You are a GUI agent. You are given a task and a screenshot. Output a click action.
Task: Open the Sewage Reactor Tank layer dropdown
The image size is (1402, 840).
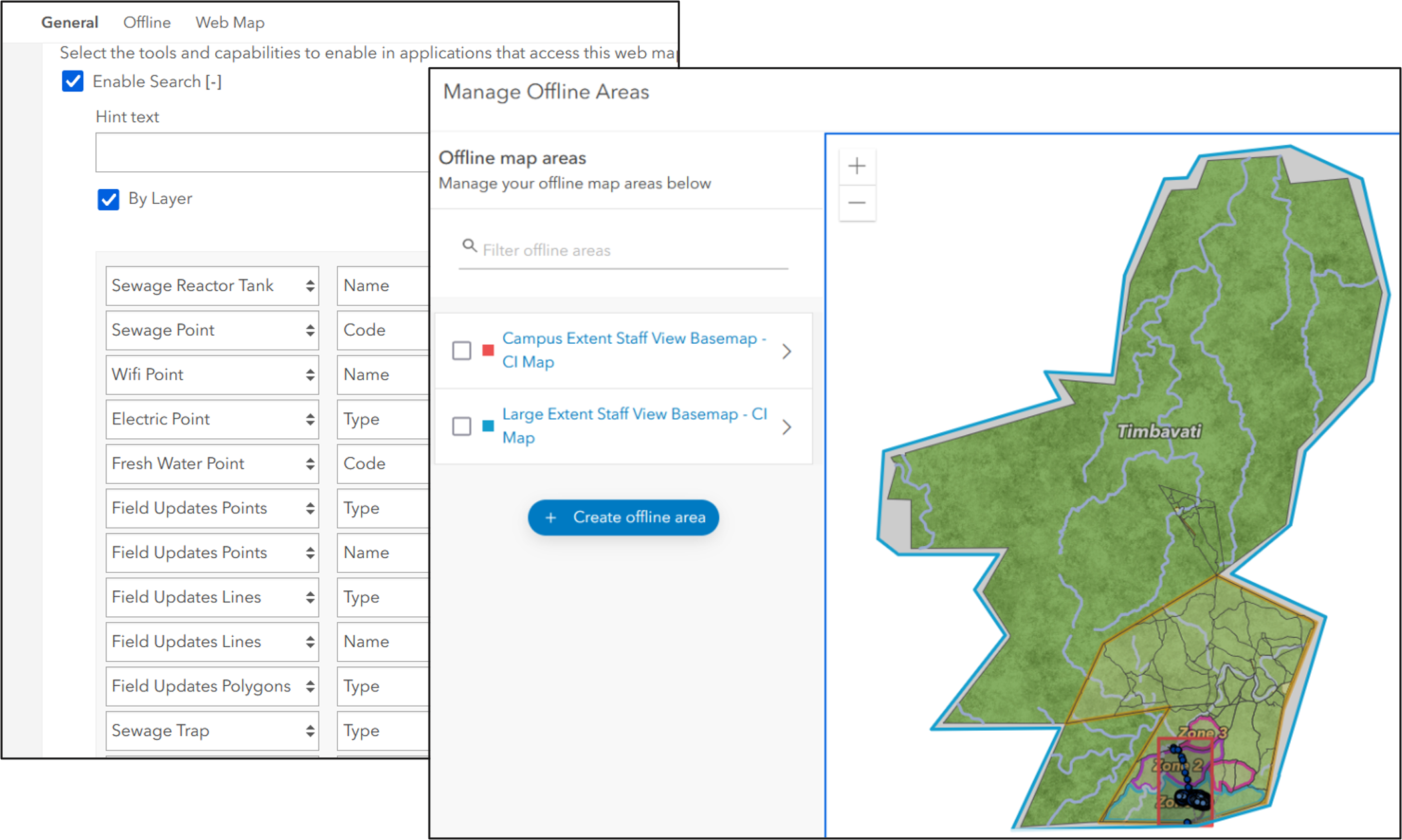click(x=212, y=286)
